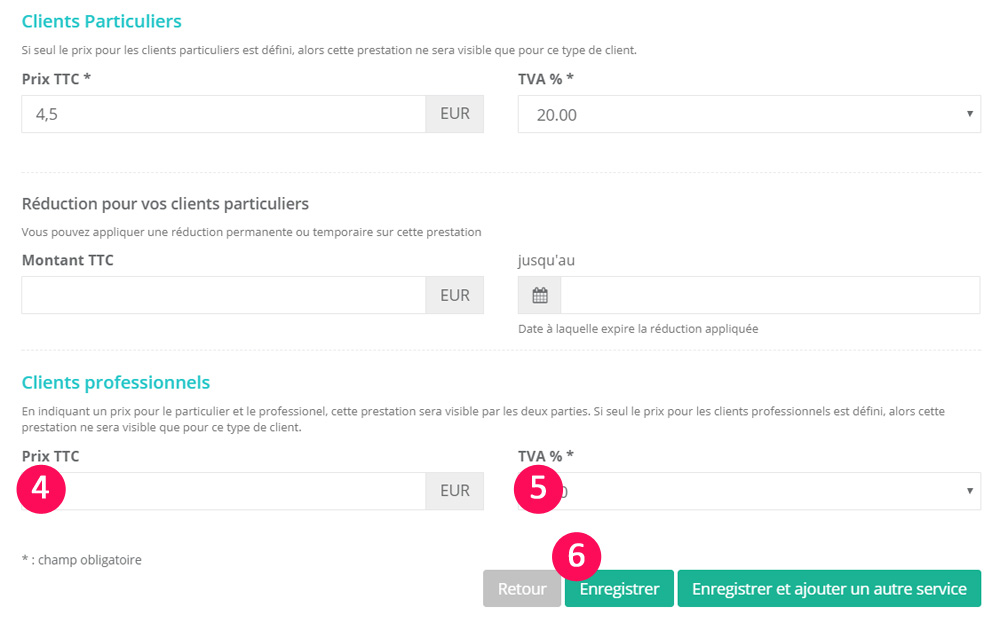Click EUR addon next to Montant TTC field

(x=455, y=295)
